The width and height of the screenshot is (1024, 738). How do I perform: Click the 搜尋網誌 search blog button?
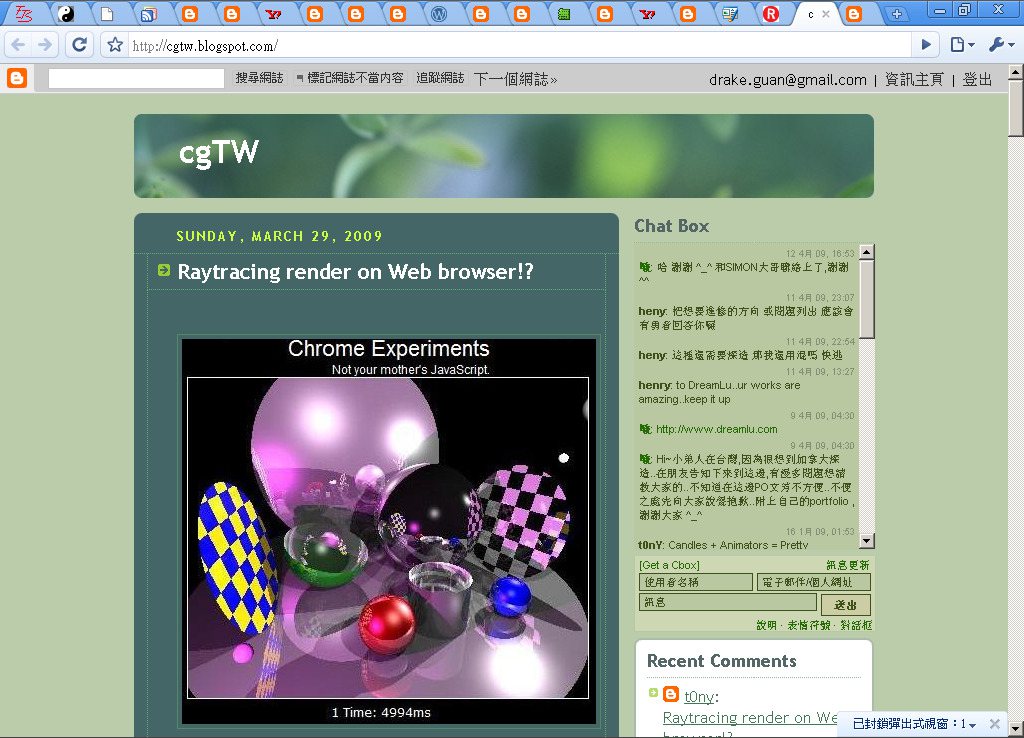(x=259, y=78)
